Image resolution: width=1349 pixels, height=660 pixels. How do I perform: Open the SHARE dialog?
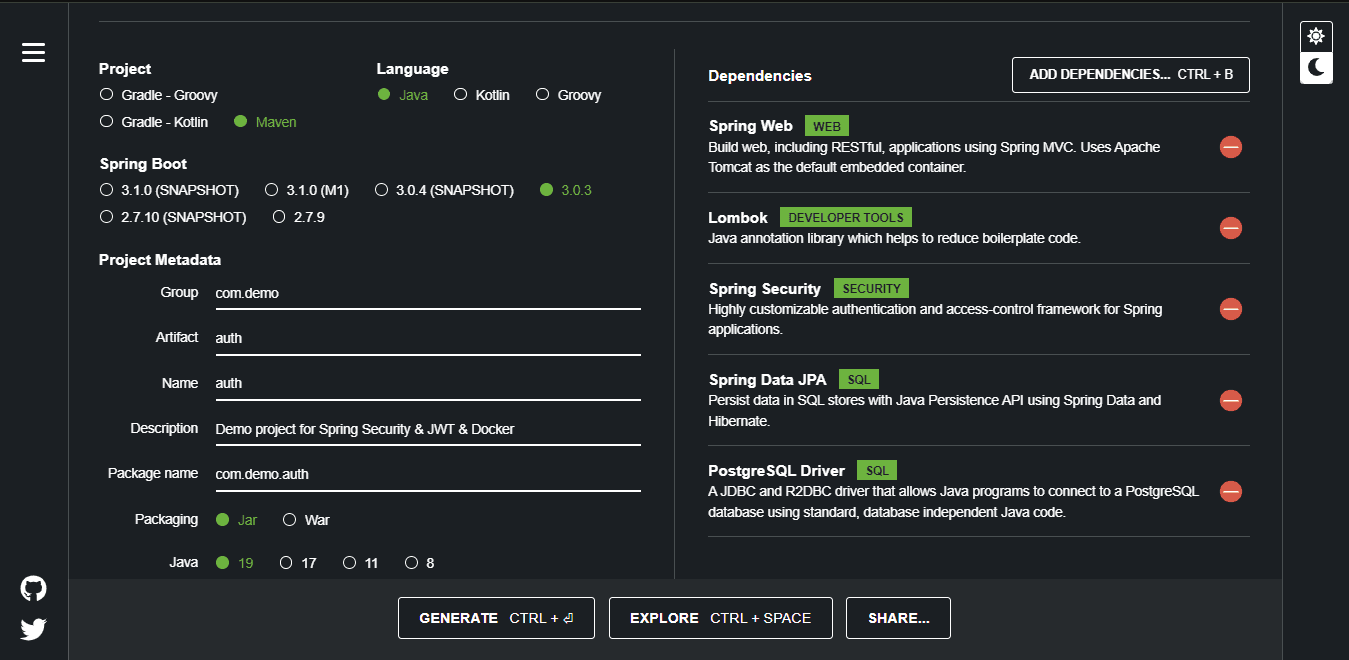click(x=897, y=618)
